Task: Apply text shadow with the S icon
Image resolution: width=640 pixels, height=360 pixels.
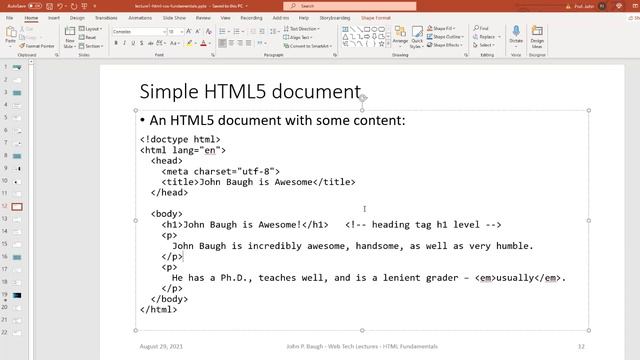Action: (142, 43)
